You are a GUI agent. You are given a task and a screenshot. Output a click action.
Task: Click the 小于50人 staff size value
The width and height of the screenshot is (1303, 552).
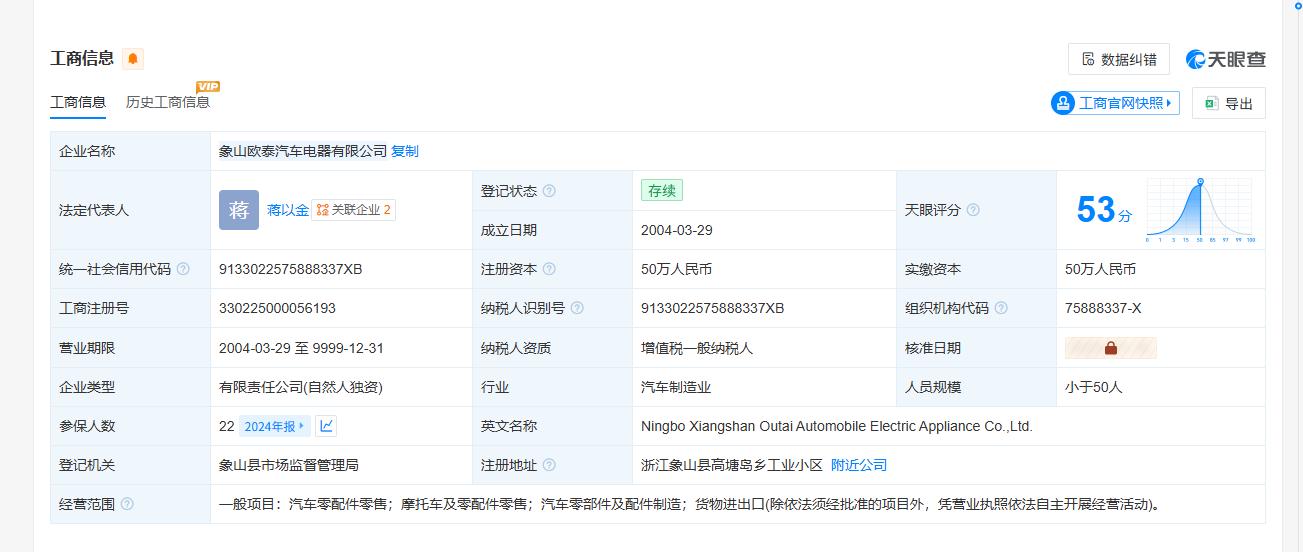point(1094,387)
